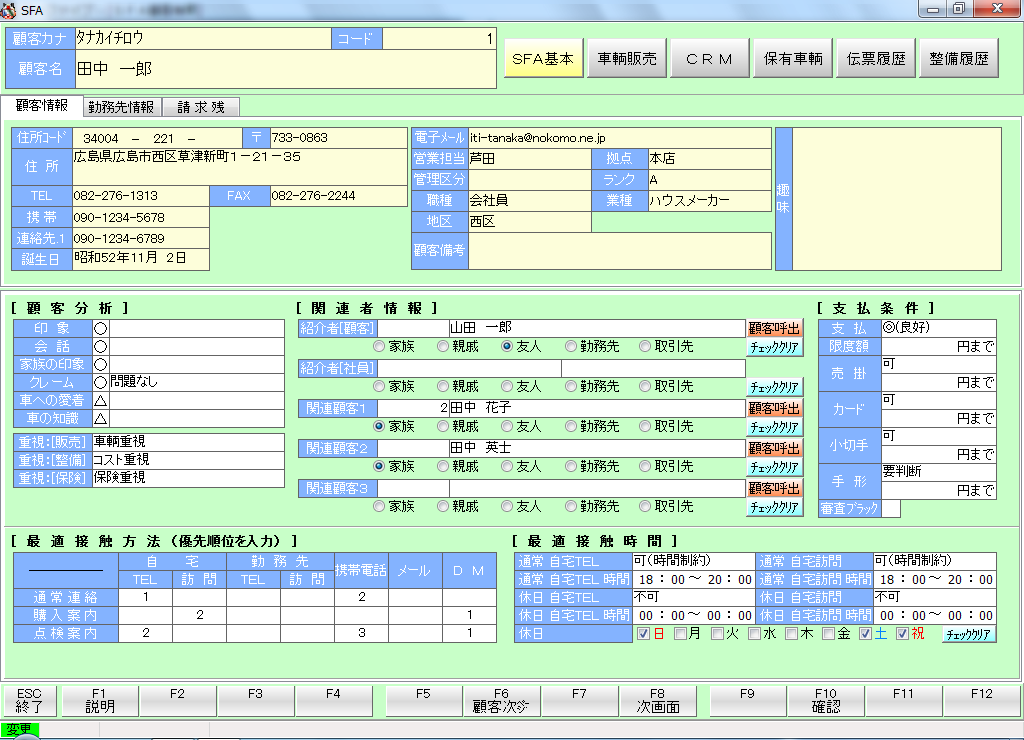Select the 顧客情報 tab
Image resolution: width=1024 pixels, height=740 pixels.
click(42, 106)
